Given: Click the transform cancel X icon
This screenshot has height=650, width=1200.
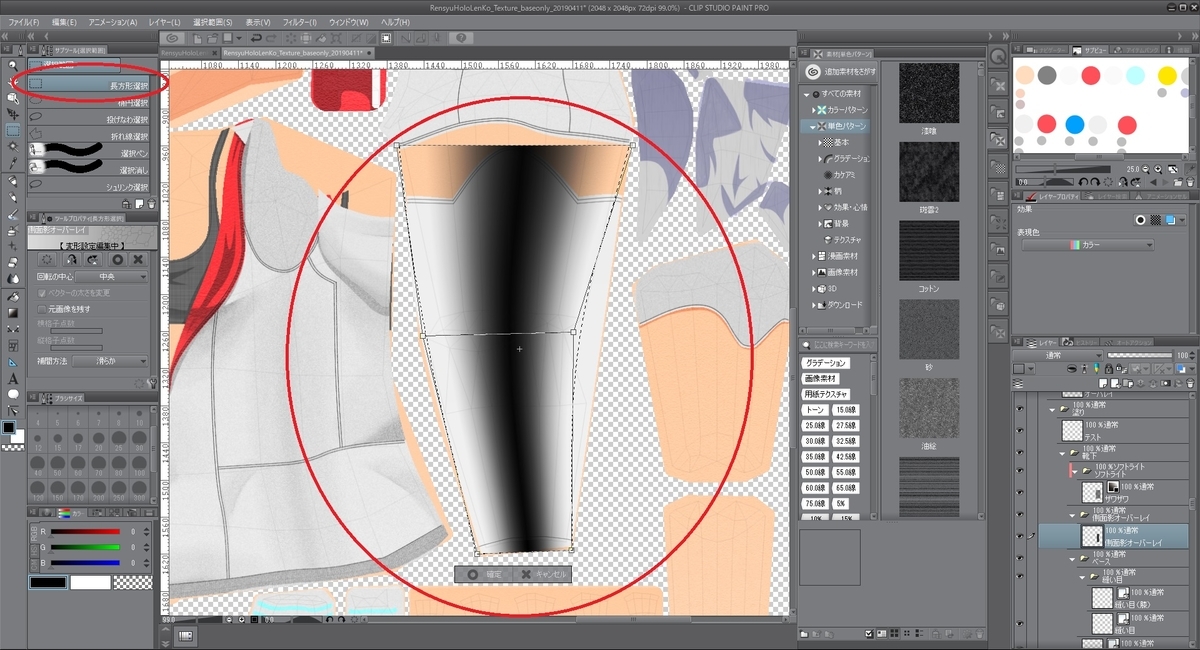Looking at the screenshot, I should point(139,259).
